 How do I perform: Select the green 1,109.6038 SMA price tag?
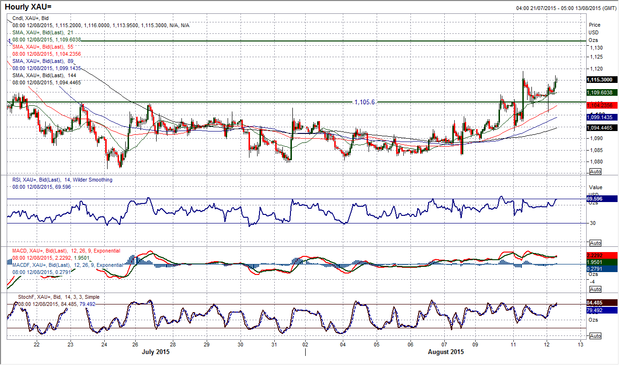tap(602, 93)
